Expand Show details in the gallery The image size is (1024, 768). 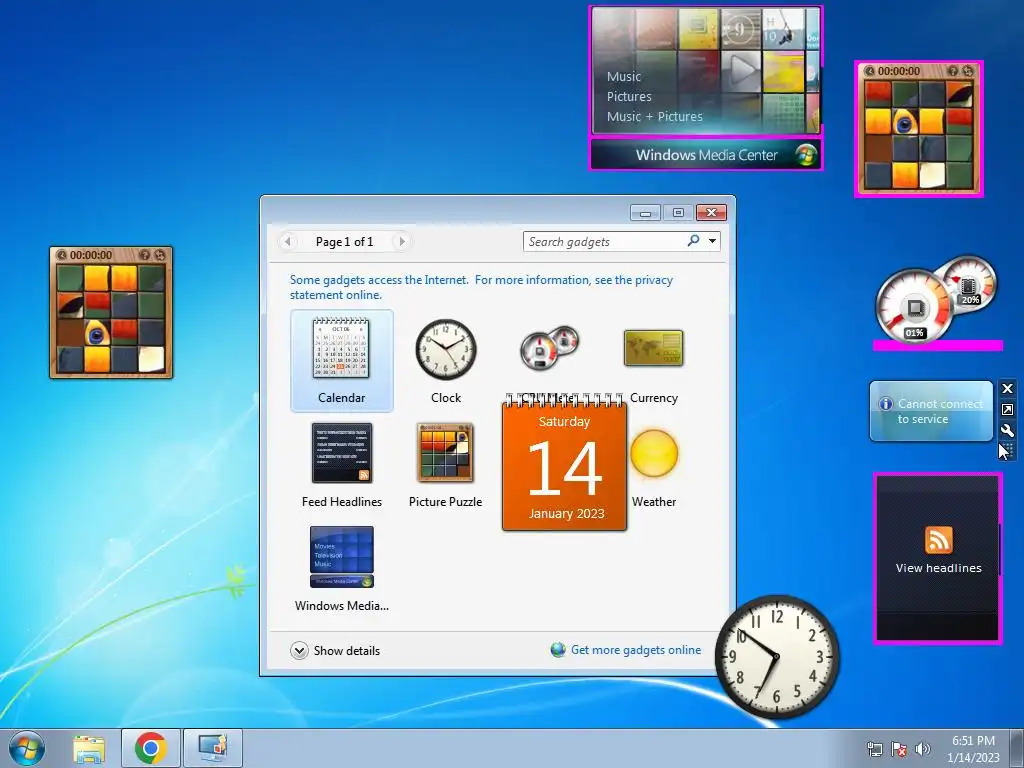(335, 650)
